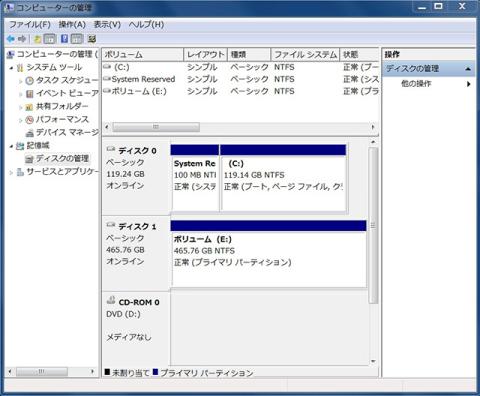The height and width of the screenshot is (396, 480).
Task: Click the イベント ビューアー icon
Action: (30, 94)
